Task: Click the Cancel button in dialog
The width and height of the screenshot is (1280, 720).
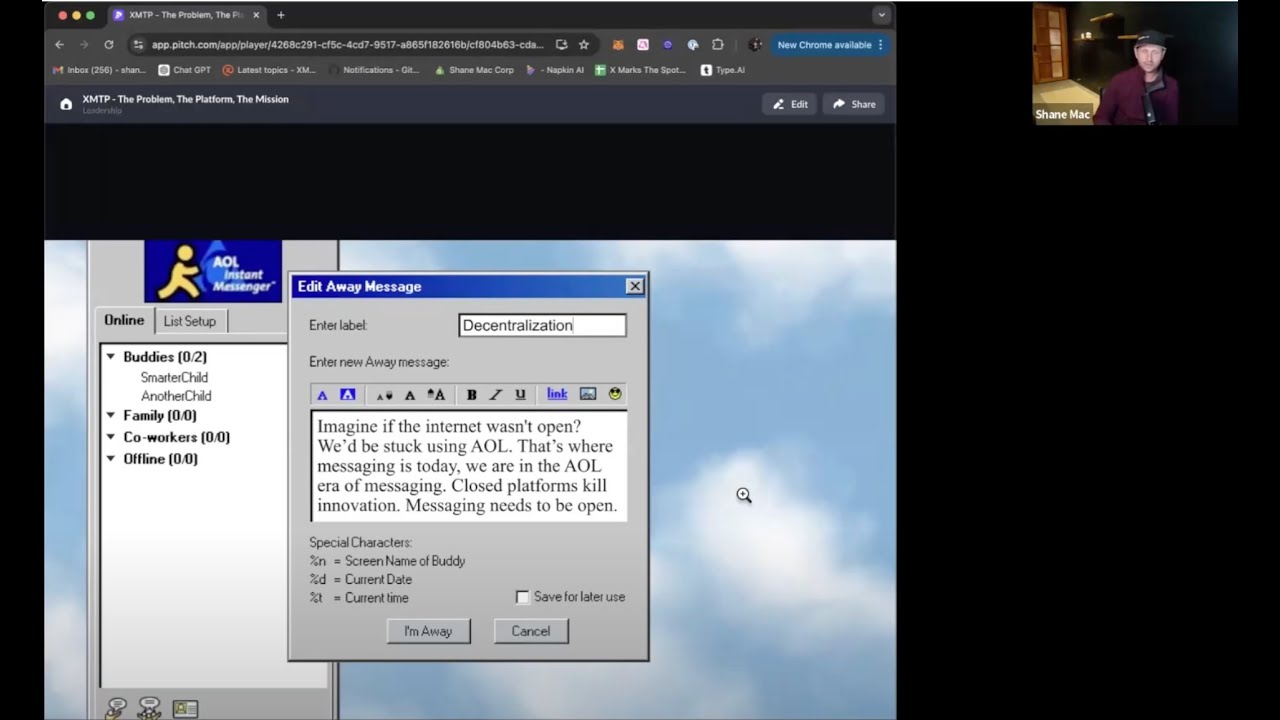Action: coord(531,631)
